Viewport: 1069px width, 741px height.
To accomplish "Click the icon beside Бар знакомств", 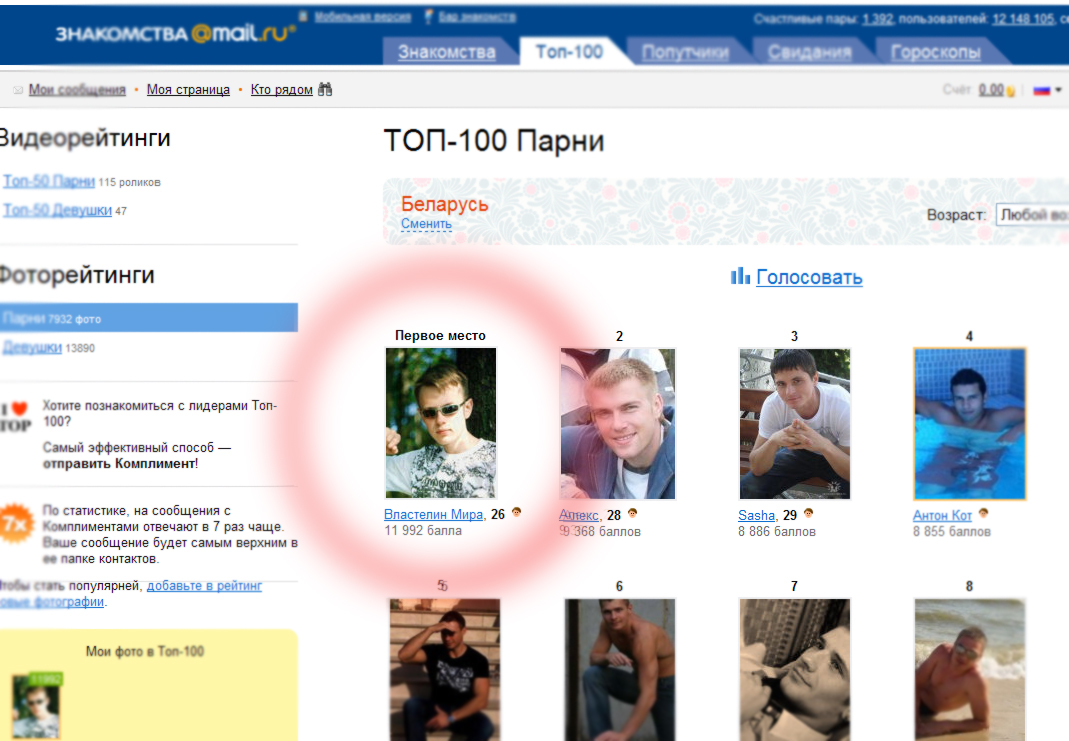I will (428, 16).
